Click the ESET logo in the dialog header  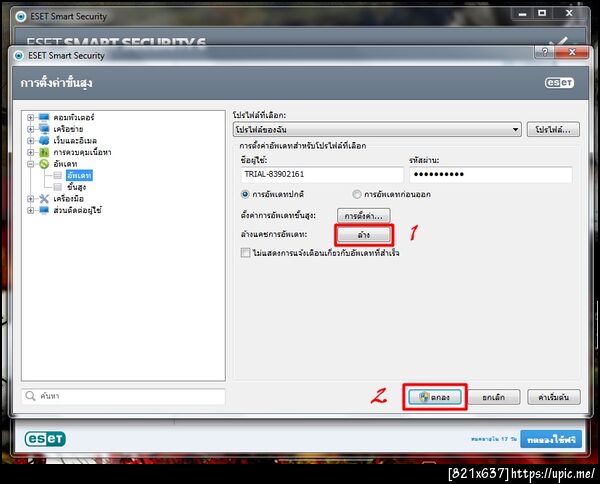click(x=559, y=83)
